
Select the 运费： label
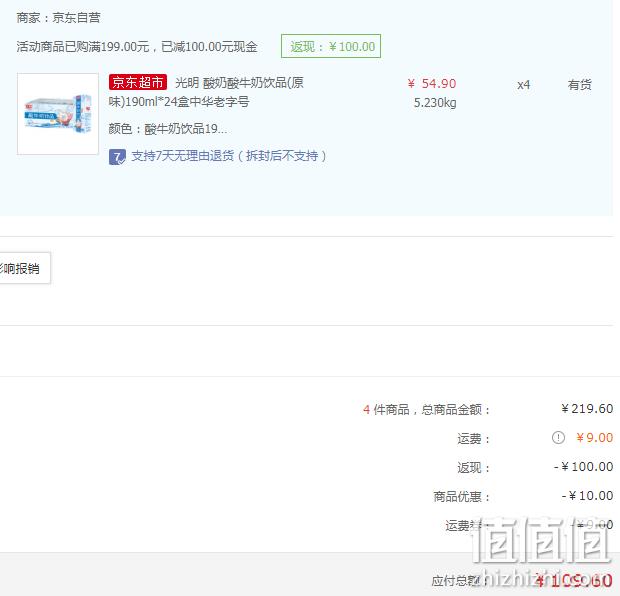(473, 439)
